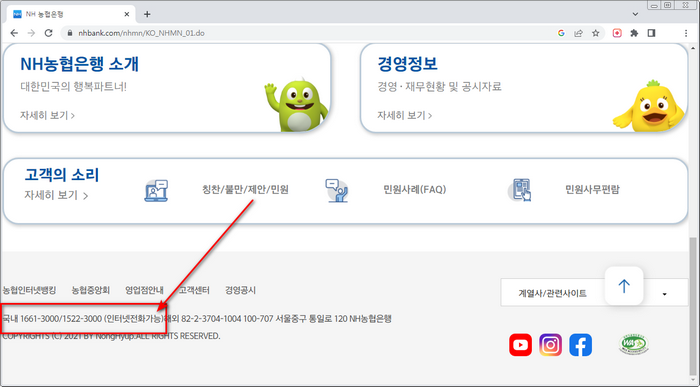This screenshot has width=700, height=387.
Task: Expand the 계열사/관련사이트 dropdown
Action: coord(594,293)
